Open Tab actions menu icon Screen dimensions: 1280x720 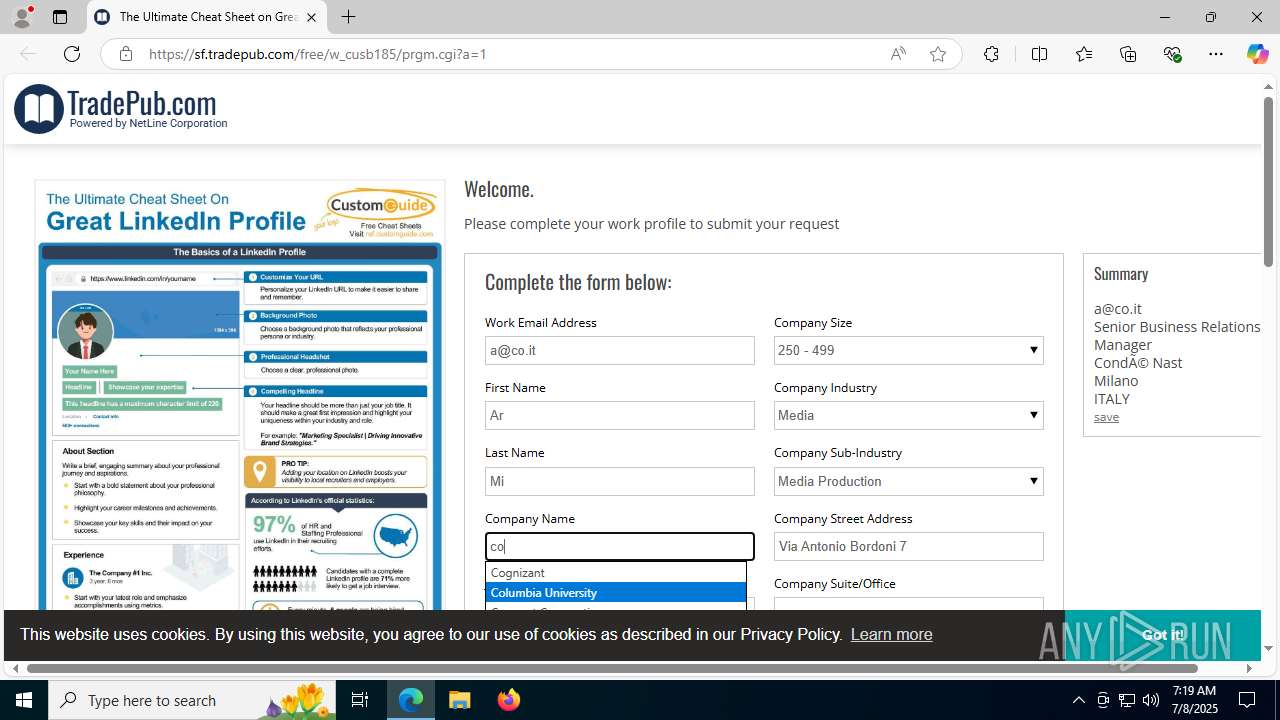click(x=60, y=17)
